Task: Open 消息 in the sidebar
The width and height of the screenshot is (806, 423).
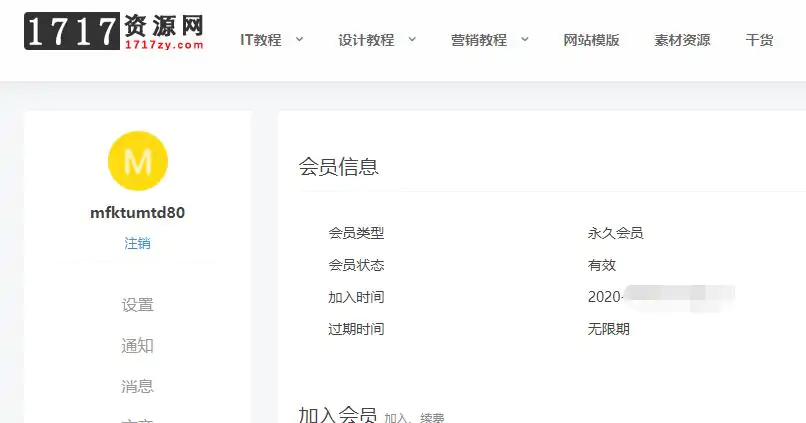Action: tap(137, 386)
